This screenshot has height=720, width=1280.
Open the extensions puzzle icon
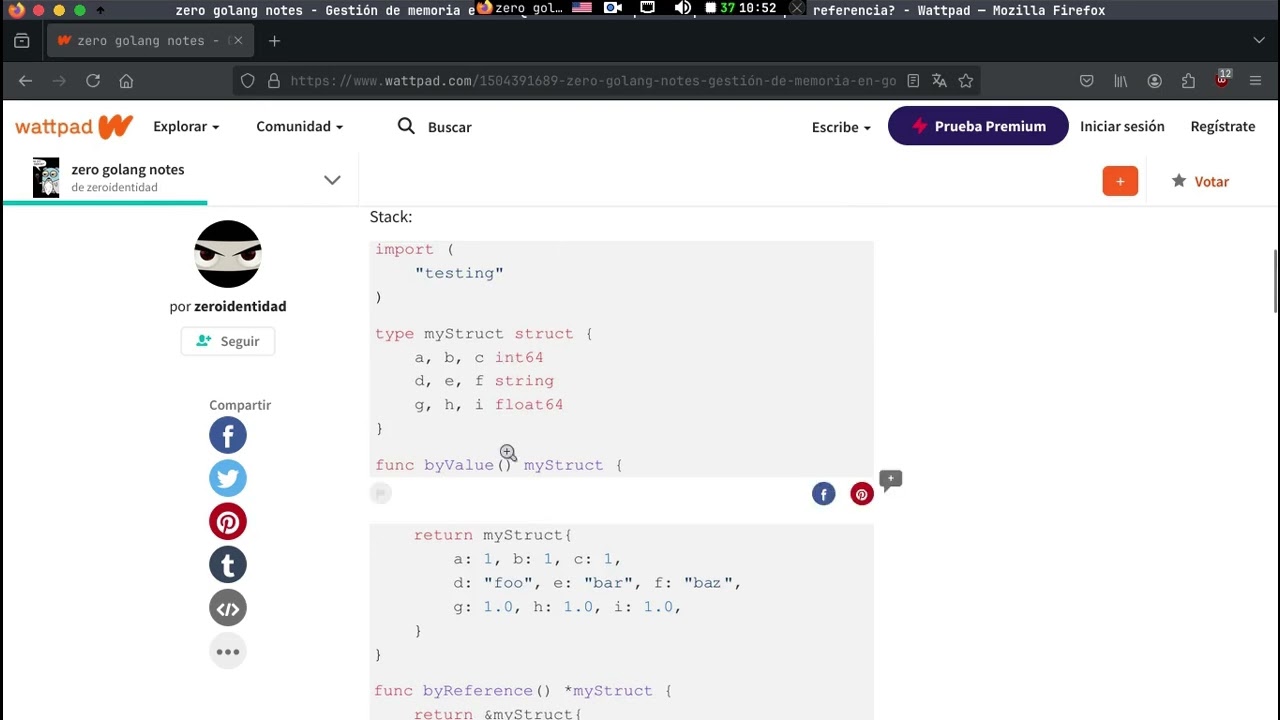pos(1188,81)
